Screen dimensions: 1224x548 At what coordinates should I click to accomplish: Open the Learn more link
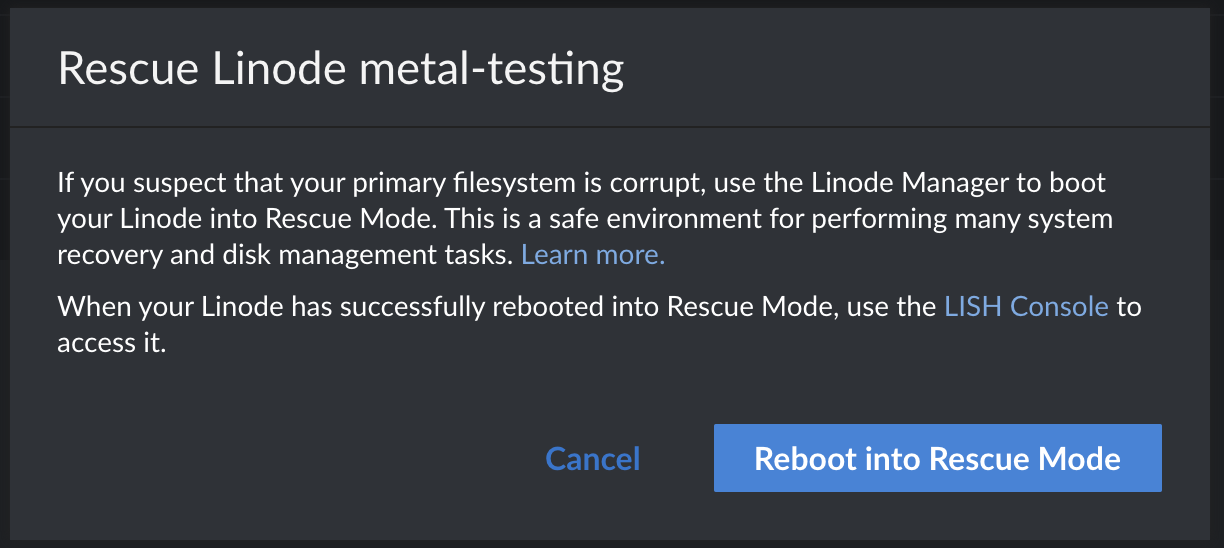pyautogui.click(x=593, y=255)
